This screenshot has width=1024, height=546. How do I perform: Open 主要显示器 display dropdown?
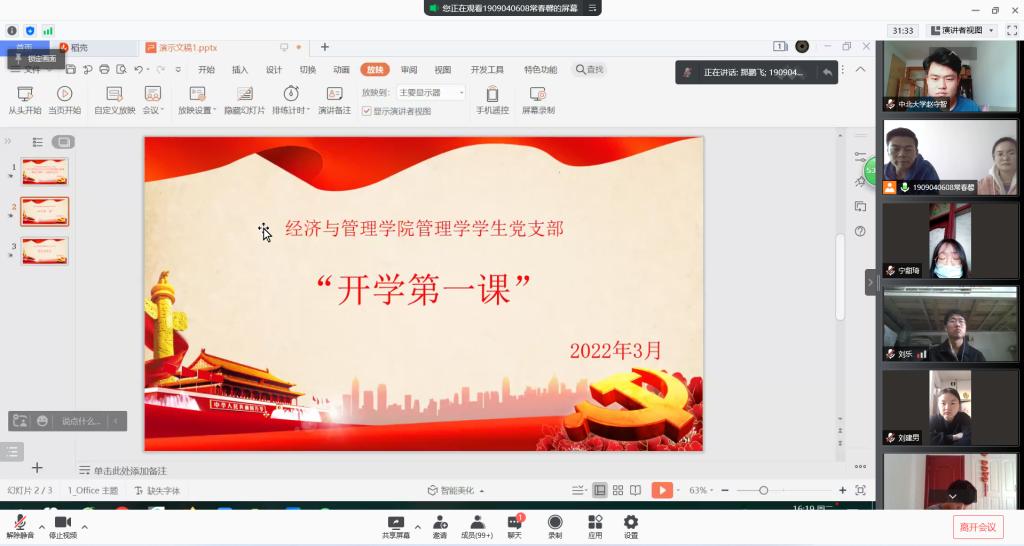[430, 92]
